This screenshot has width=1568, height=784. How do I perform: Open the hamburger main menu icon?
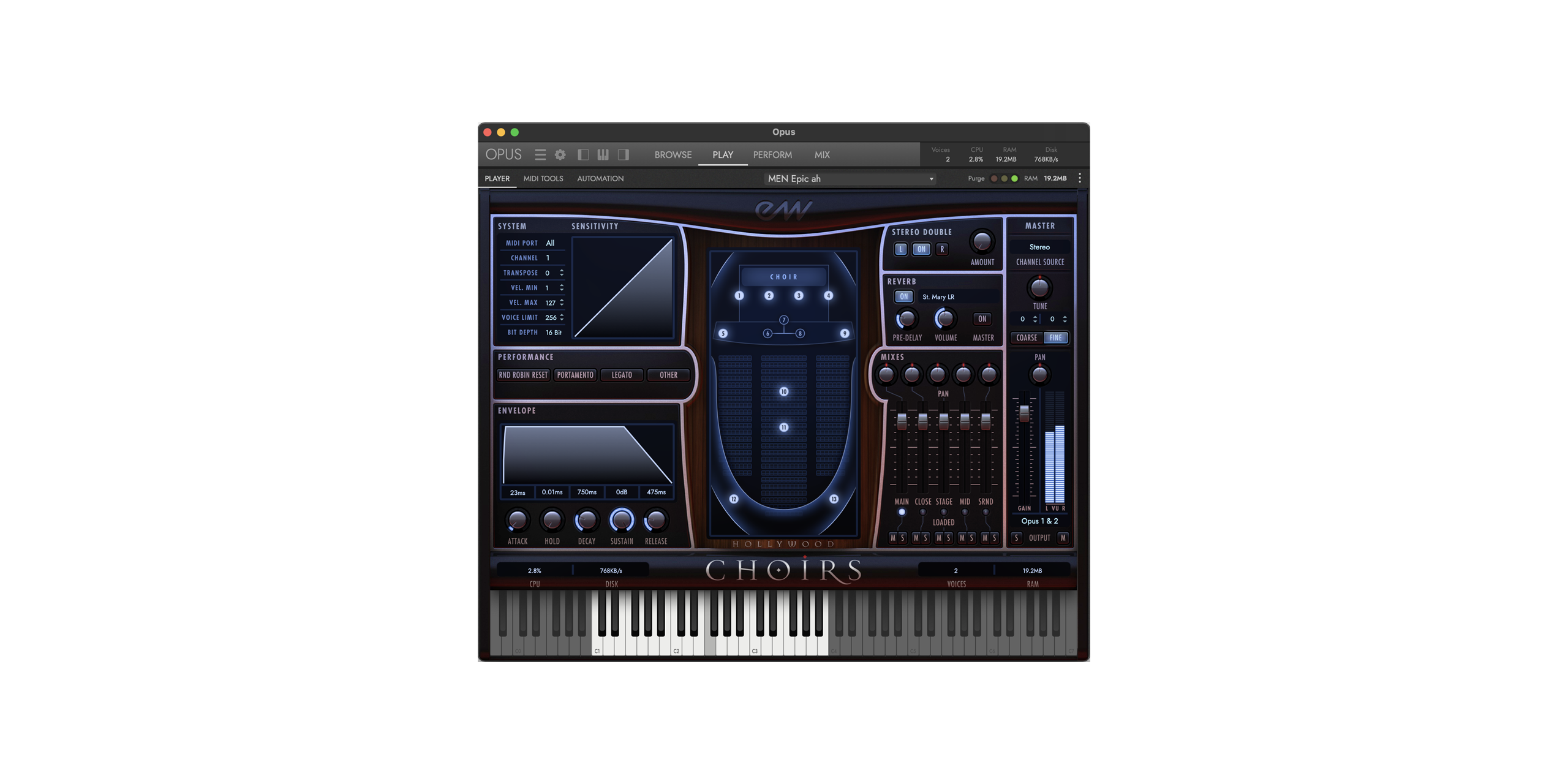pos(540,155)
